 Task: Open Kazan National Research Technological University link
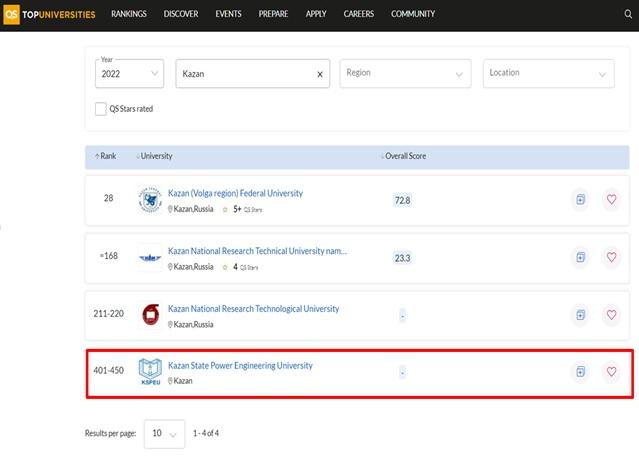(x=253, y=309)
